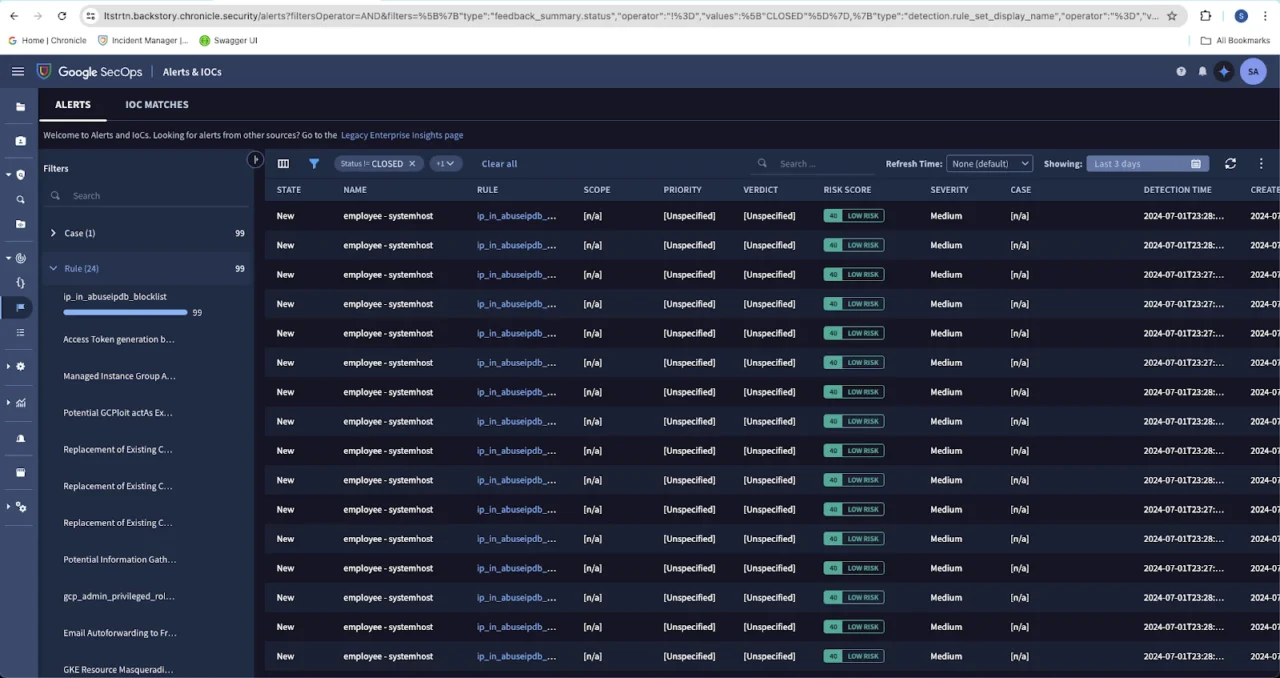The image size is (1280, 678).
Task: Open the Refresh Time dropdown
Action: (x=989, y=164)
